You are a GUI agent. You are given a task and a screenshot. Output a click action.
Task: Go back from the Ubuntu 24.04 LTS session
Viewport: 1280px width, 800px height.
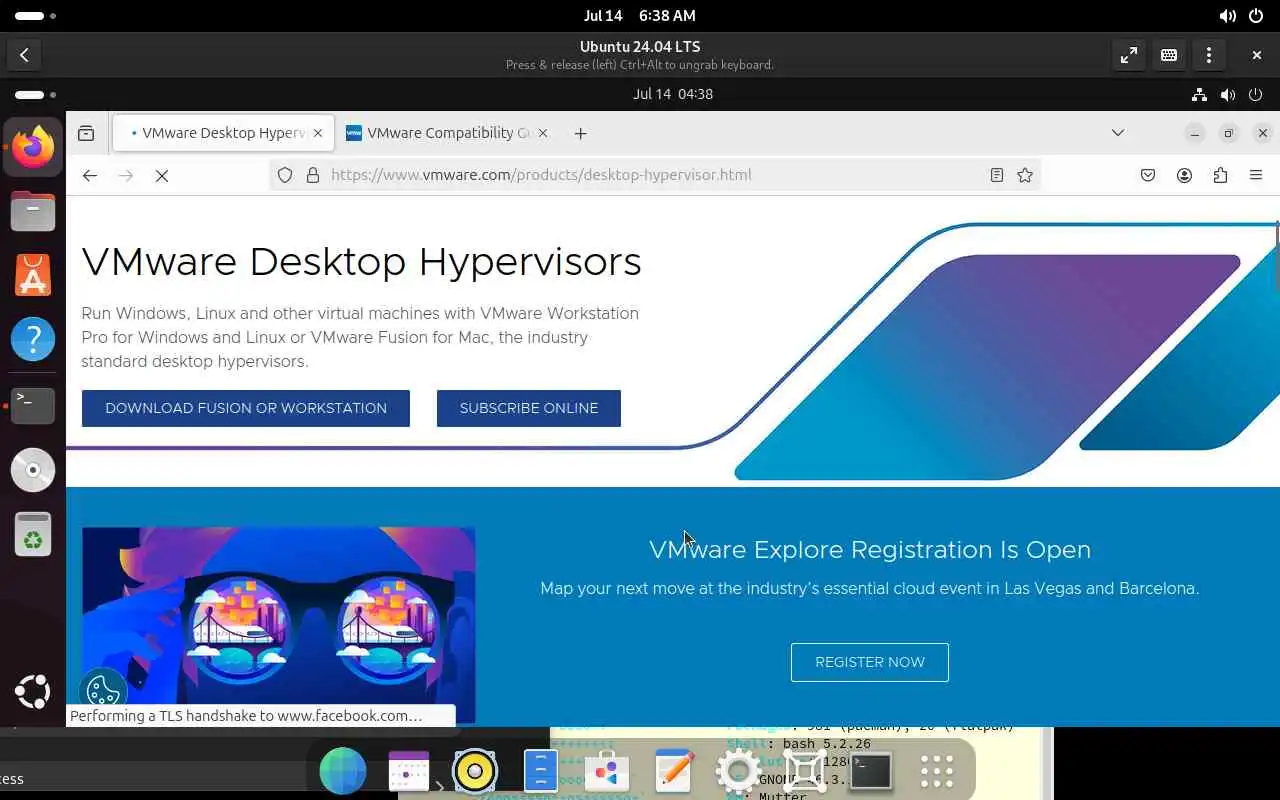tap(24, 55)
